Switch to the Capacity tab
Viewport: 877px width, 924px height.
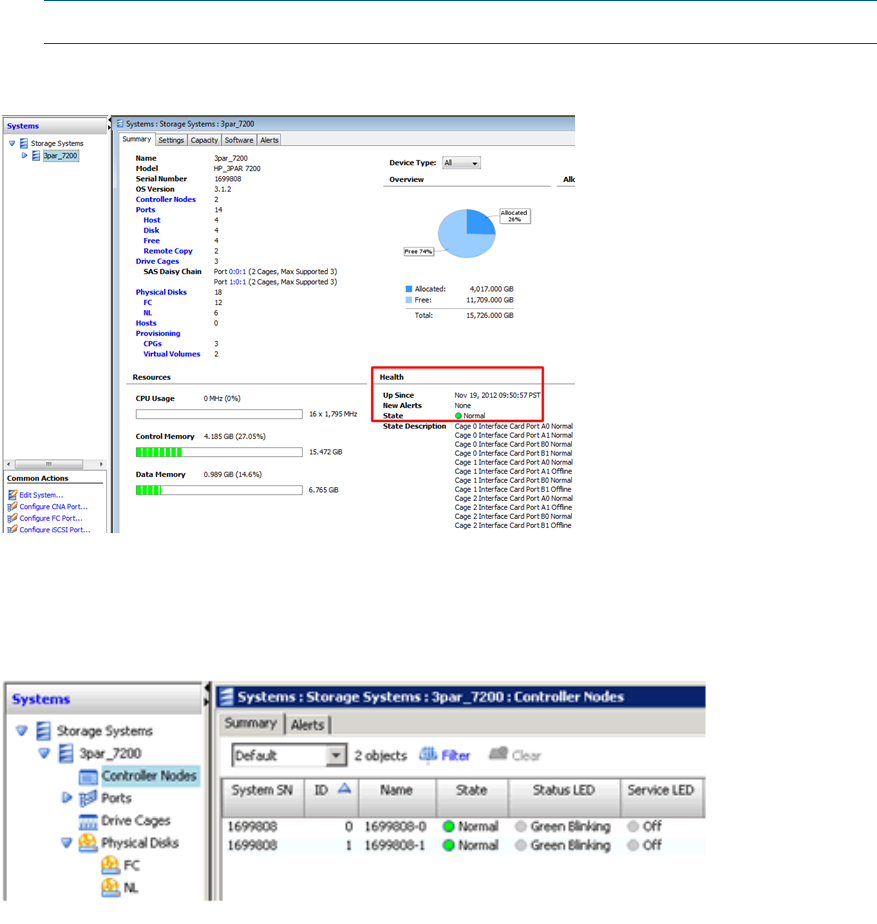coord(204,140)
